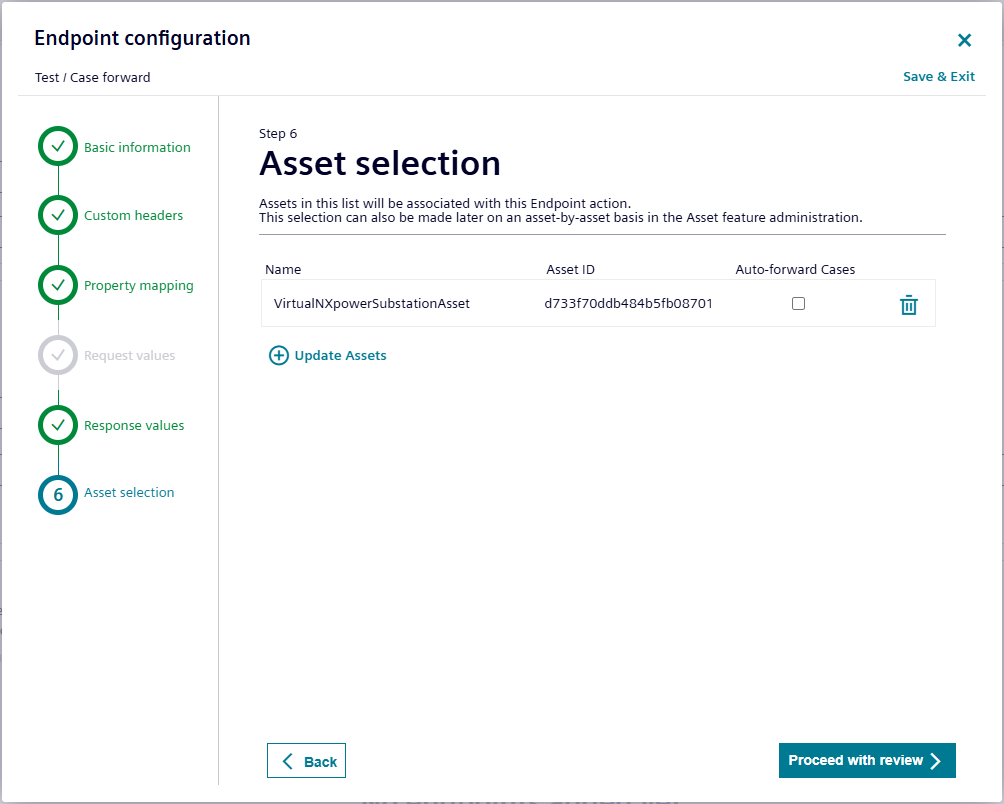Click the greyed Request values step circle
This screenshot has height=804, width=1004.
point(58,355)
